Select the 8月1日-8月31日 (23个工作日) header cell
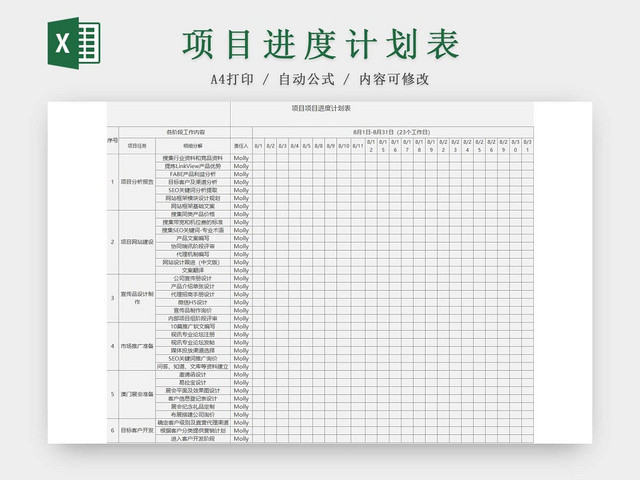This screenshot has width=640, height=480. (x=391, y=132)
